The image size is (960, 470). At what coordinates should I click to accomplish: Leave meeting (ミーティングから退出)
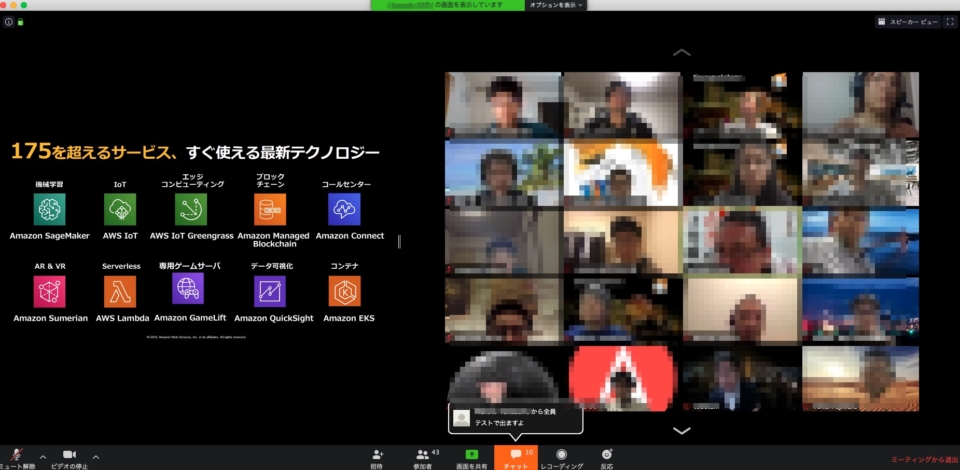tap(924, 460)
